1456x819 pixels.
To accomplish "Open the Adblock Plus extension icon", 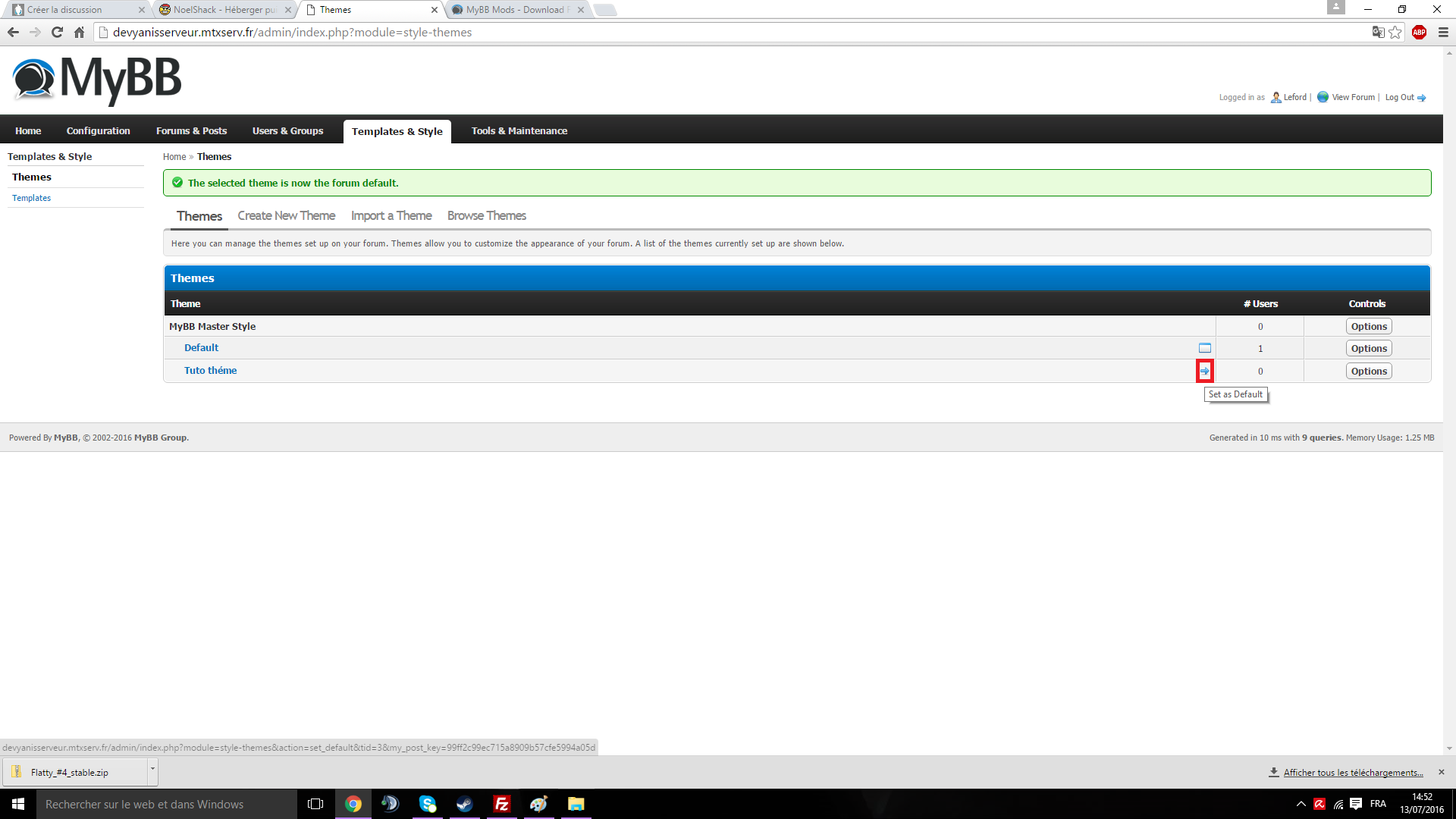I will click(x=1419, y=32).
